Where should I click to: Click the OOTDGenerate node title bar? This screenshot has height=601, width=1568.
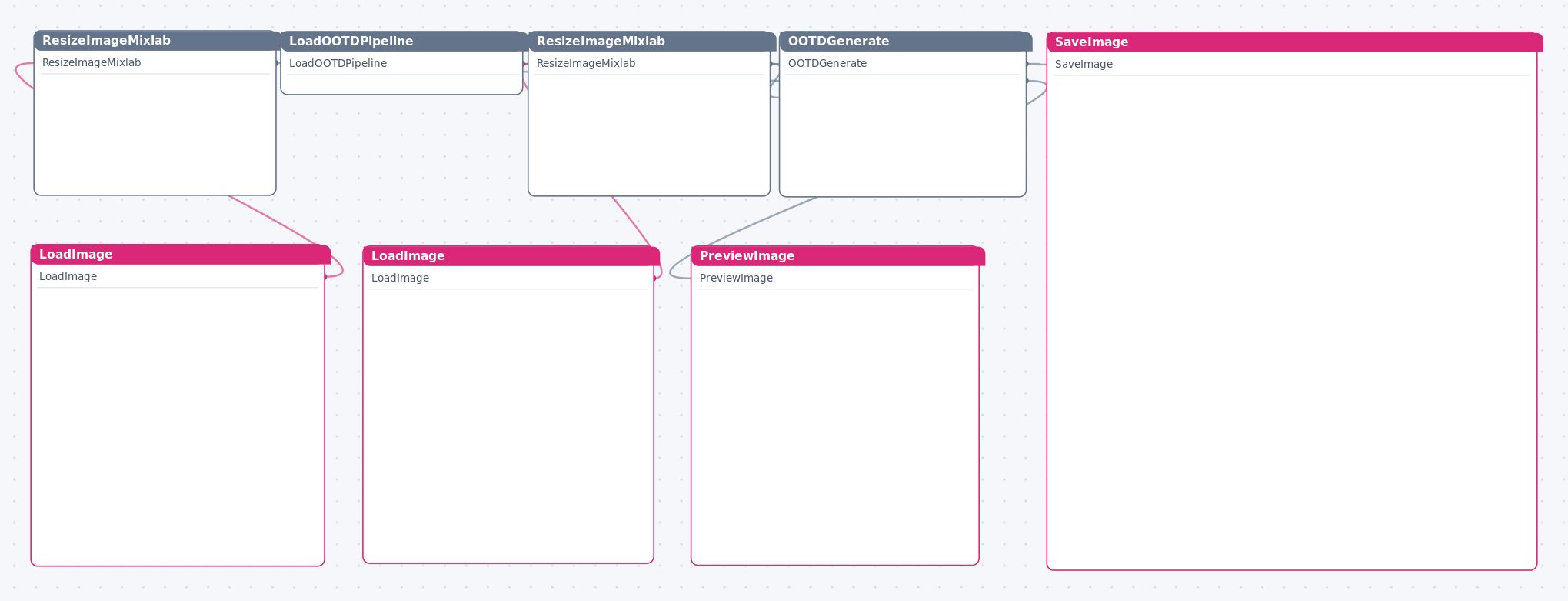(906, 42)
